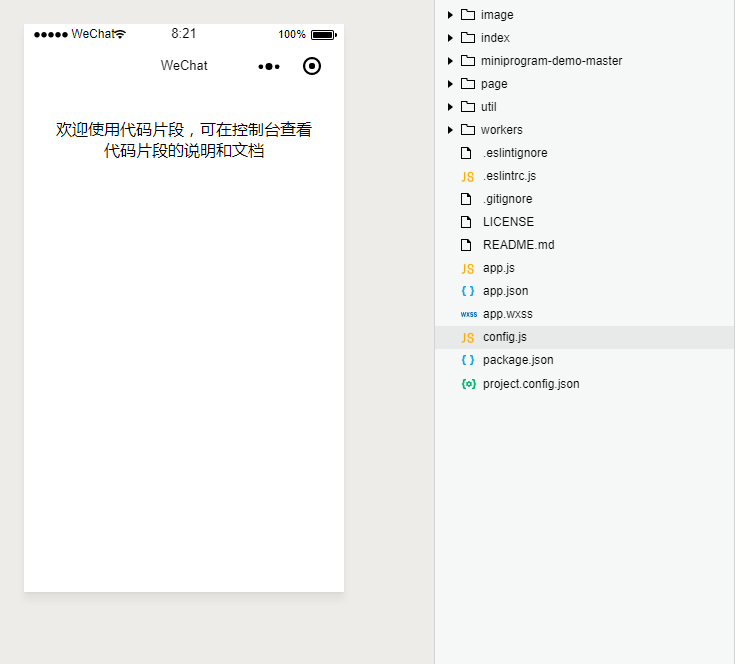Click the welcome text 欢迎使用代码片段

120,130
